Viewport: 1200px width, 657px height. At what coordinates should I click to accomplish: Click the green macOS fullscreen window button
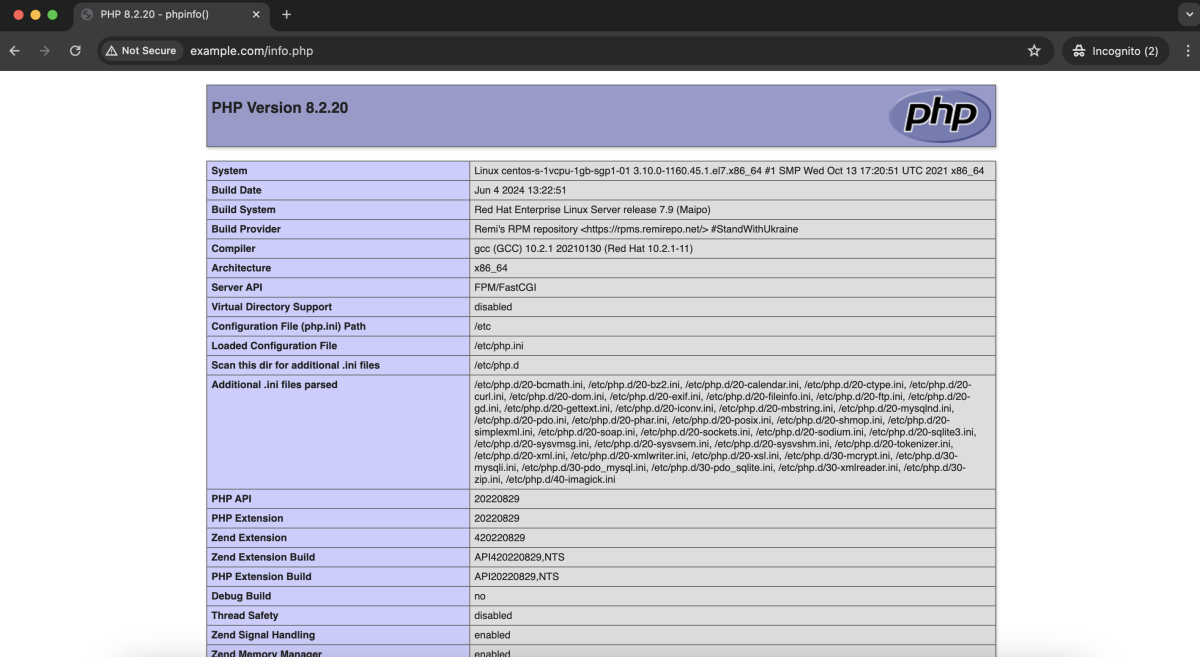[x=52, y=15]
